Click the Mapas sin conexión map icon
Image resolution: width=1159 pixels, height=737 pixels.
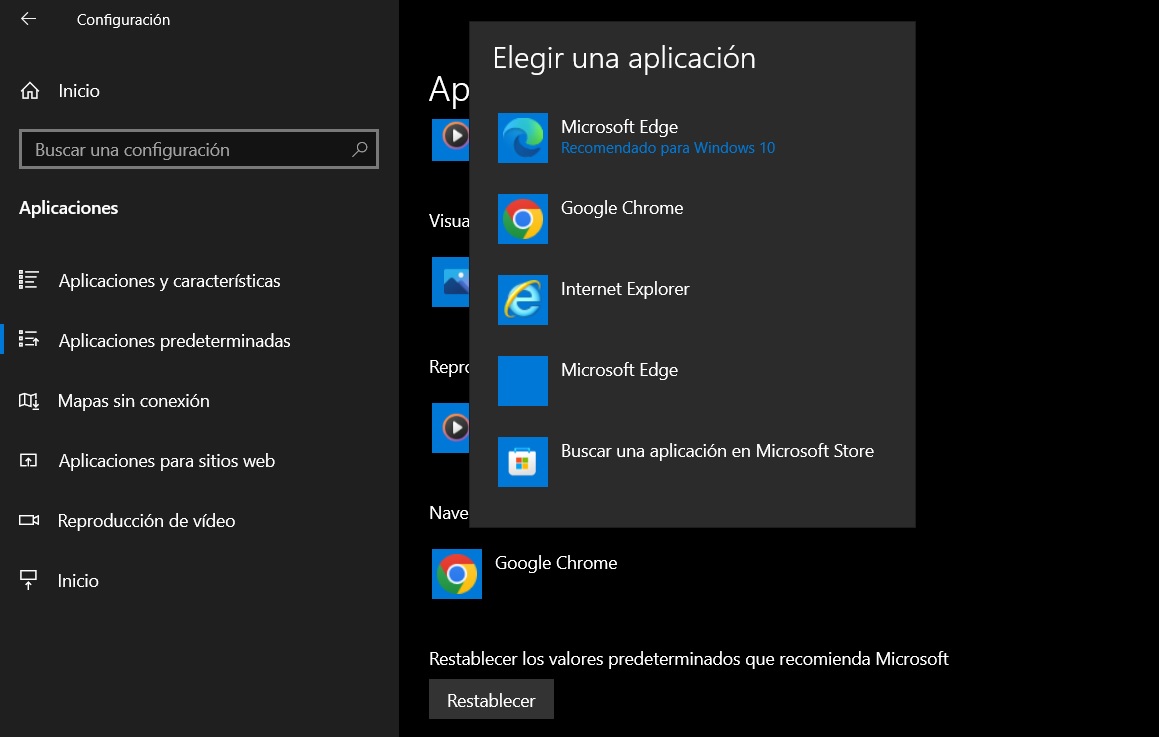pyautogui.click(x=29, y=401)
